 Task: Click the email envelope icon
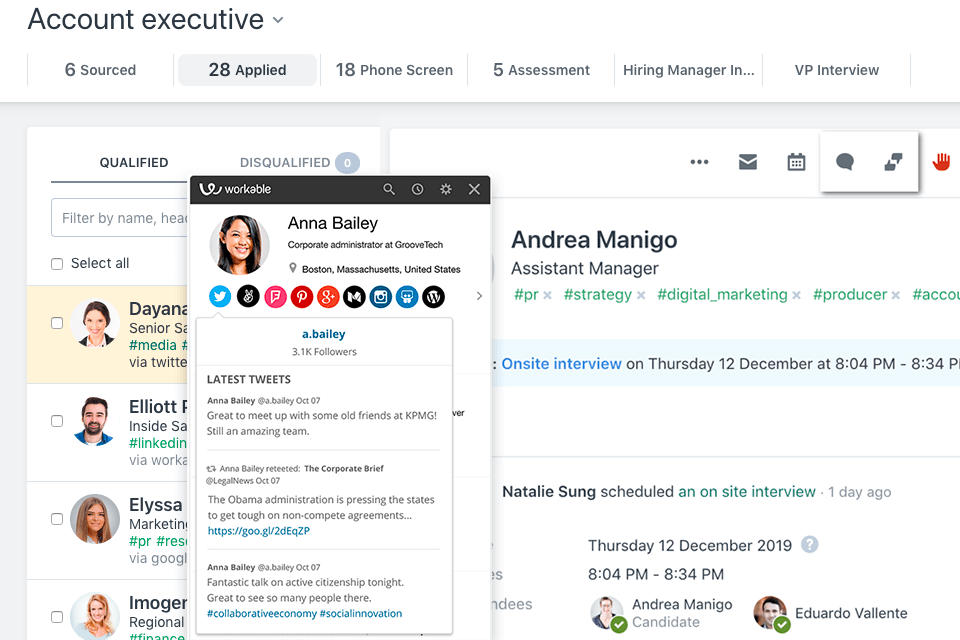click(x=748, y=162)
